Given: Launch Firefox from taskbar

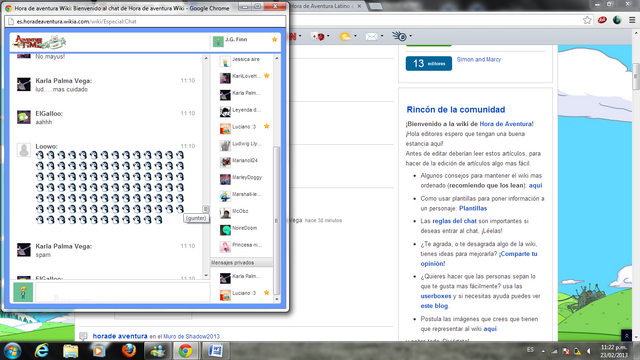Looking at the screenshot, I should tap(129, 351).
